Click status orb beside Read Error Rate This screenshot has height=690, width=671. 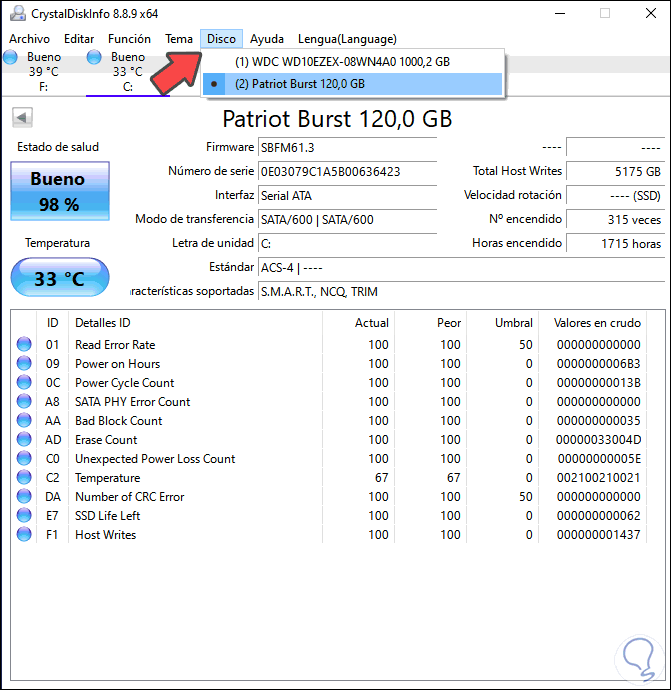24,344
